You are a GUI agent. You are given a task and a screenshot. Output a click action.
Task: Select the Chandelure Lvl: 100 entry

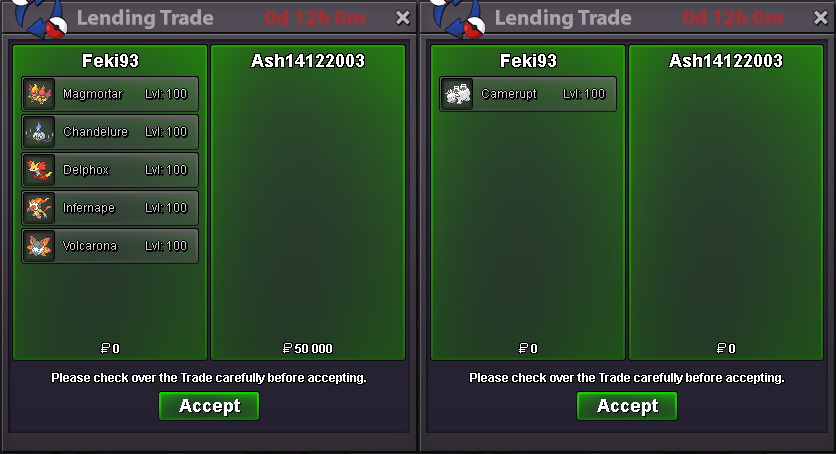(x=110, y=132)
